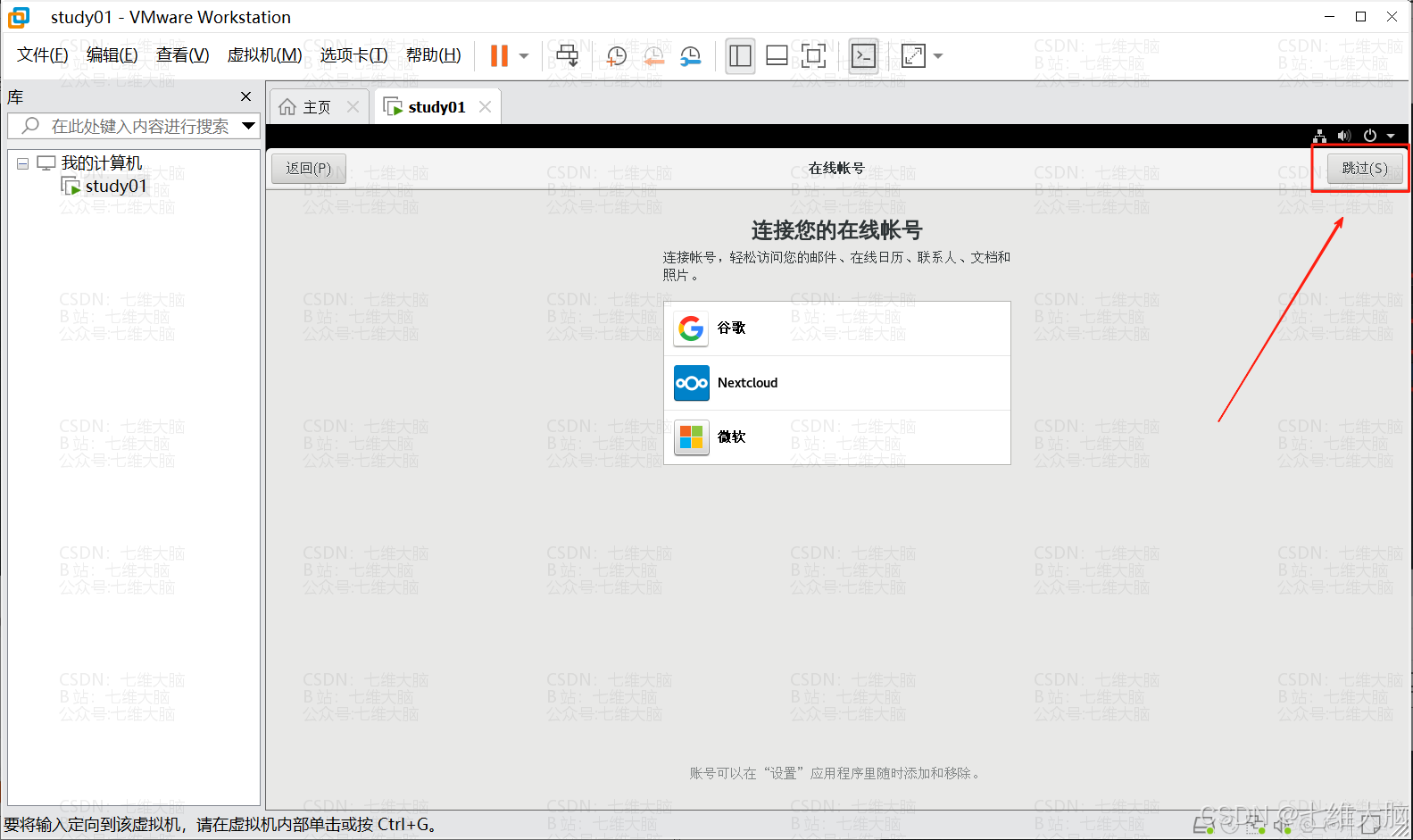Pause the virtual machine with the orange button

tap(499, 55)
